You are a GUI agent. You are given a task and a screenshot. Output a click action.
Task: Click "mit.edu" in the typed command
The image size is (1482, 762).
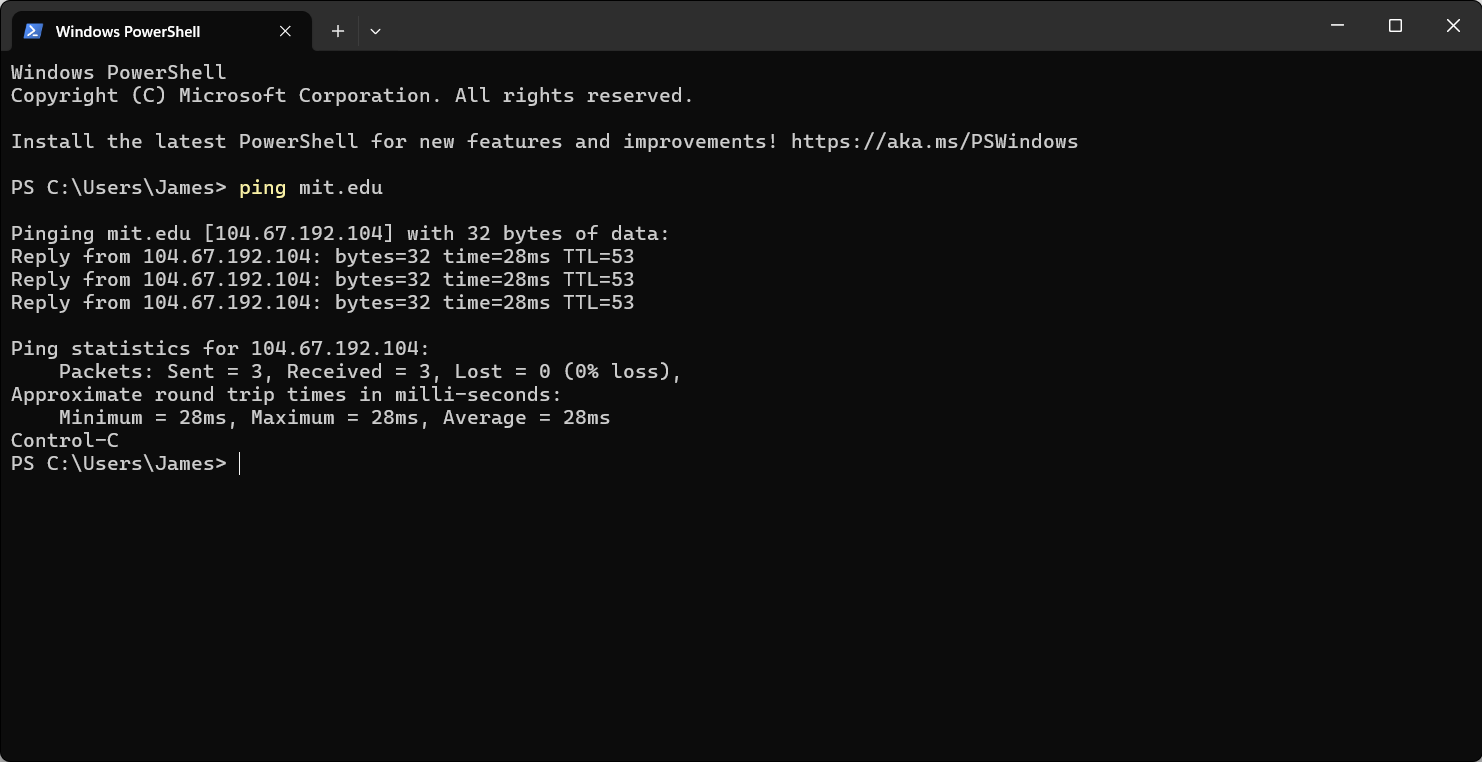(x=340, y=188)
